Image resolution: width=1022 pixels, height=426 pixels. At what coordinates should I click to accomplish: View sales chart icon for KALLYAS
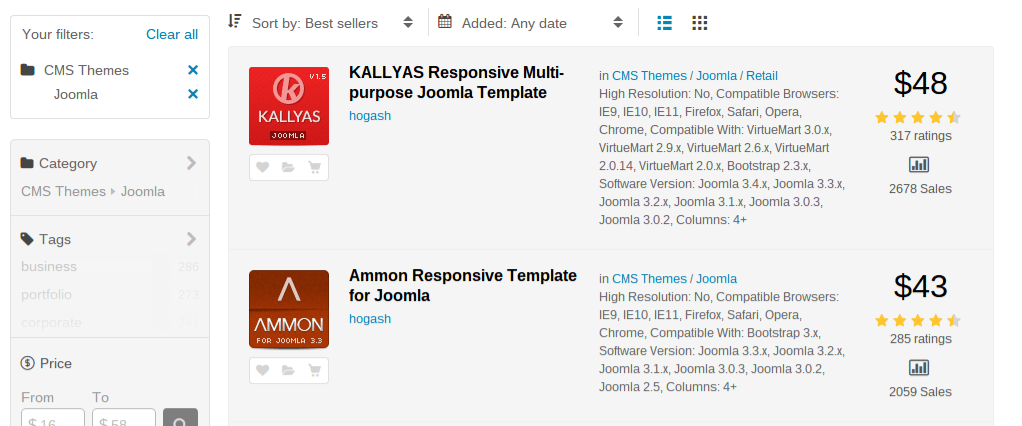(x=918, y=164)
